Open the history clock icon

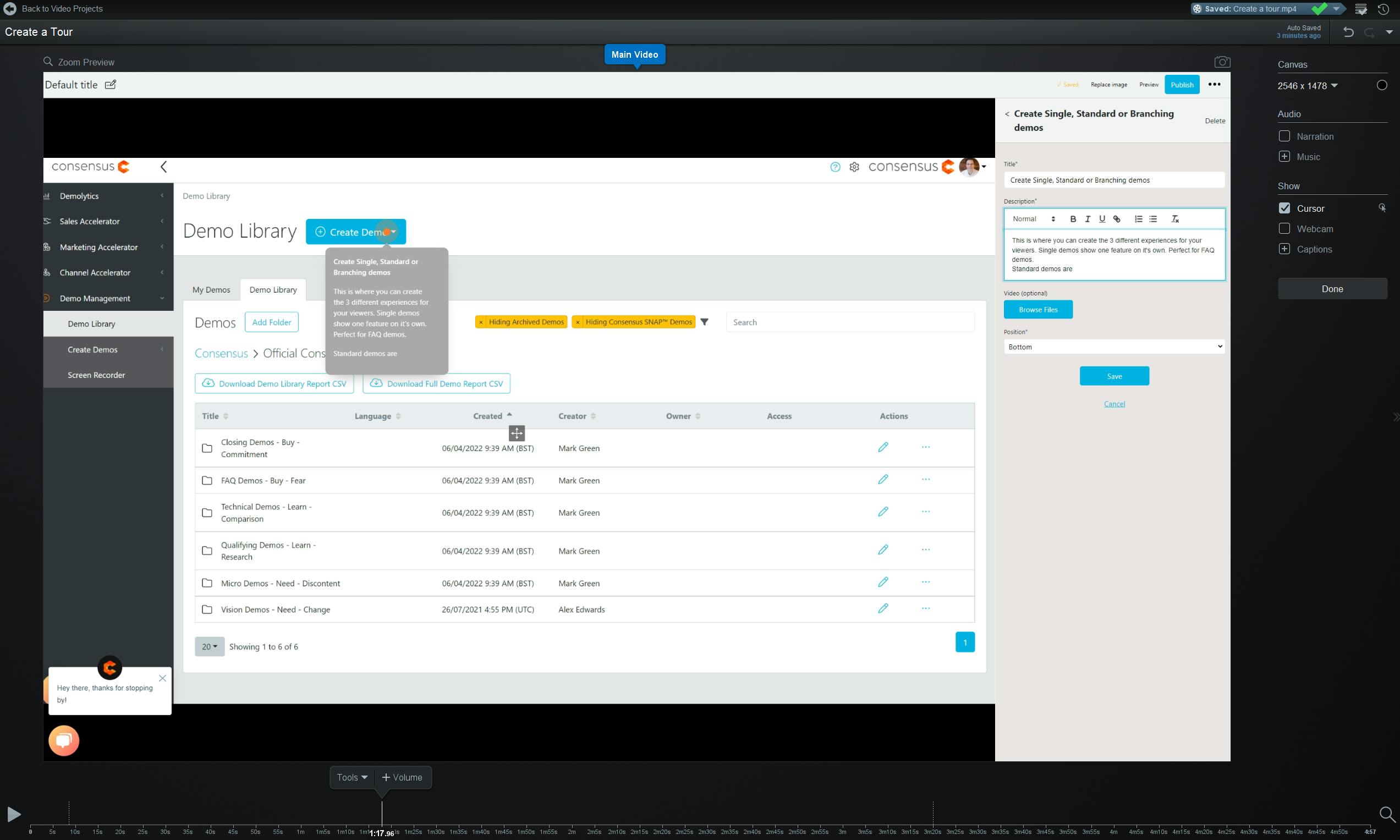pos(1383,9)
